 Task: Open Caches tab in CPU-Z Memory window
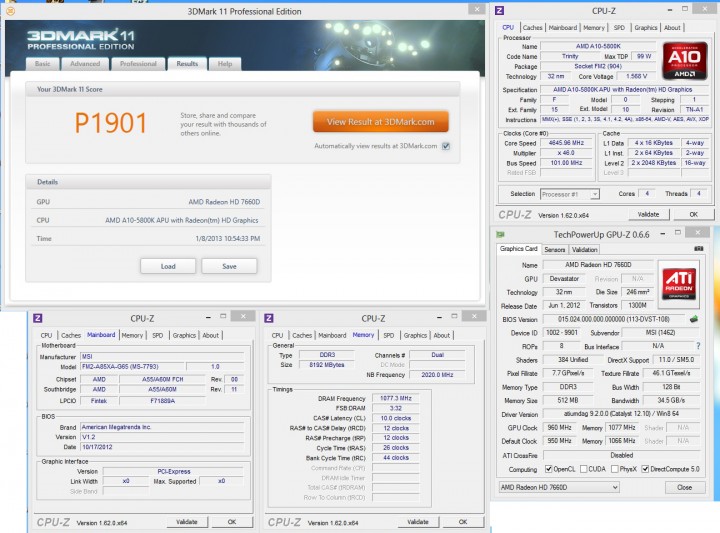pos(302,336)
